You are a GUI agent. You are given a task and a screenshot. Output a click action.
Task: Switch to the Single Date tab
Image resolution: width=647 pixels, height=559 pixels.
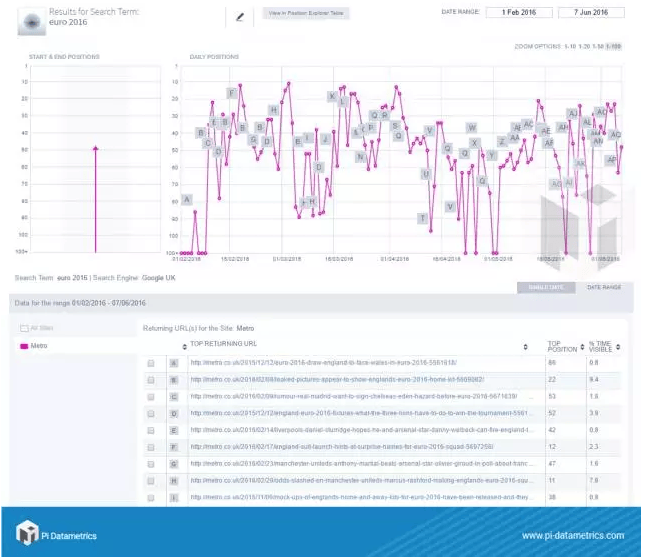545,287
